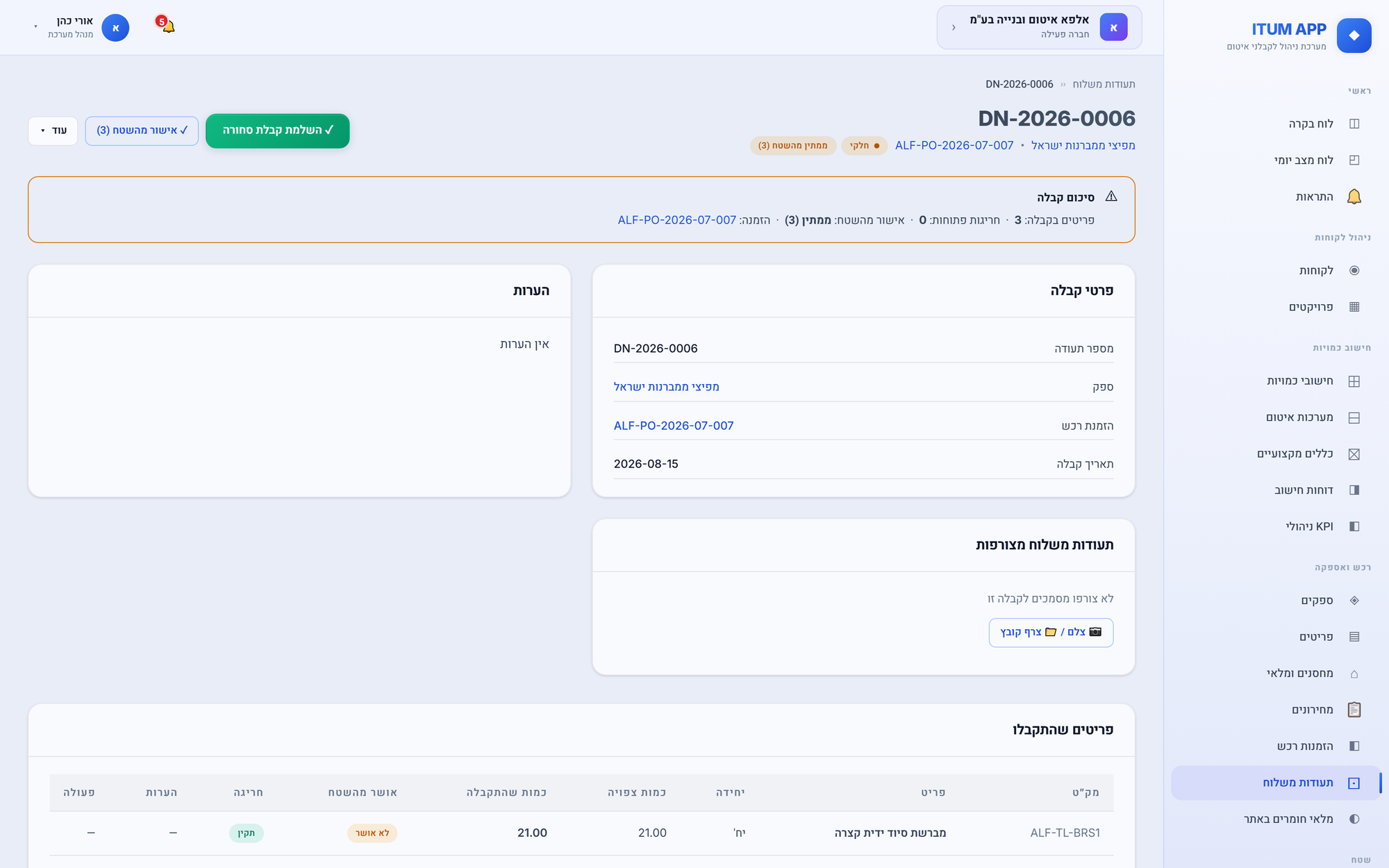Click the DN-2026-0006 value in פרטי קבלה
Viewport: 1389px width, 868px height.
656,349
